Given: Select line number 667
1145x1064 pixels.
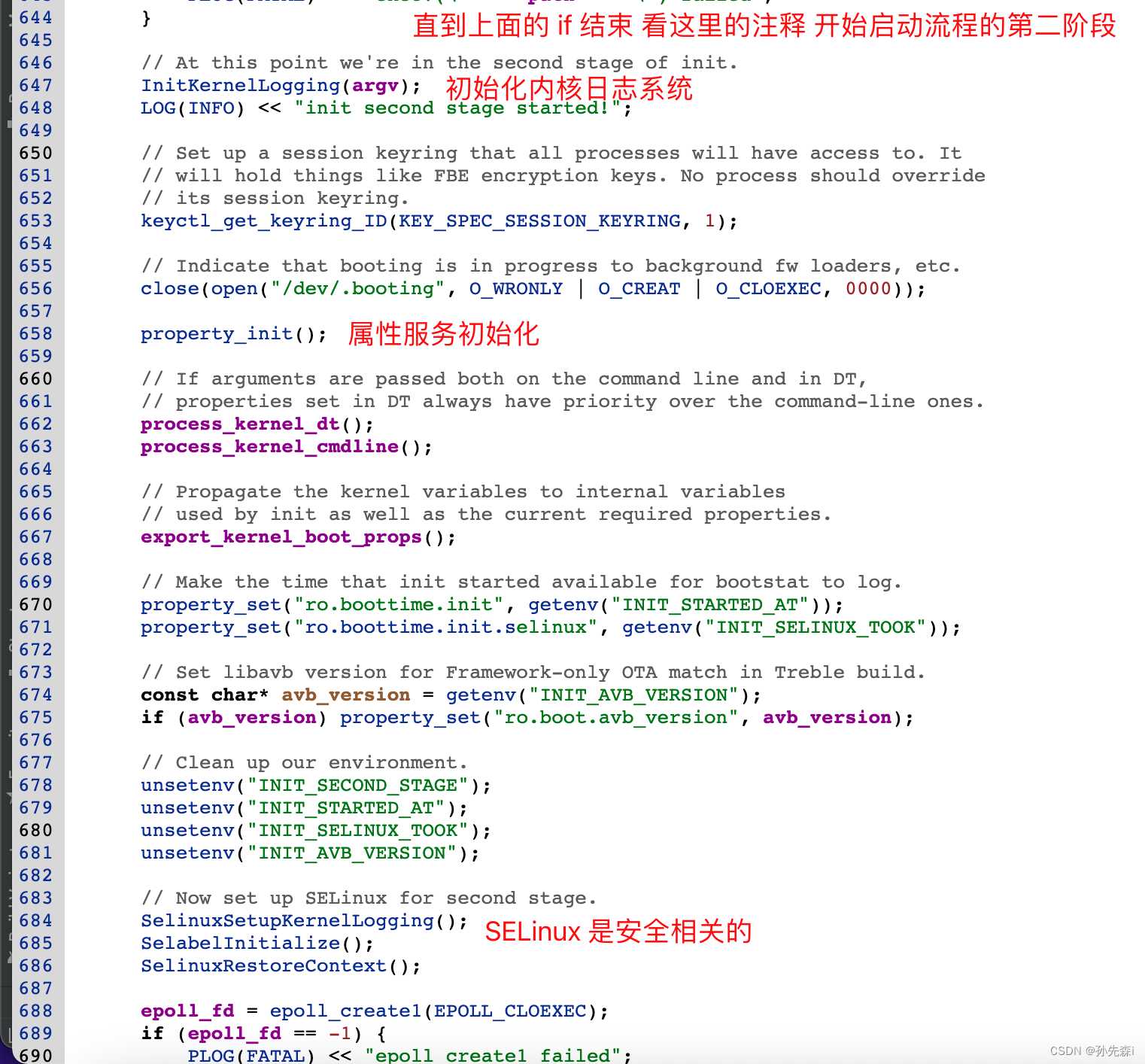Looking at the screenshot, I should point(36,537).
